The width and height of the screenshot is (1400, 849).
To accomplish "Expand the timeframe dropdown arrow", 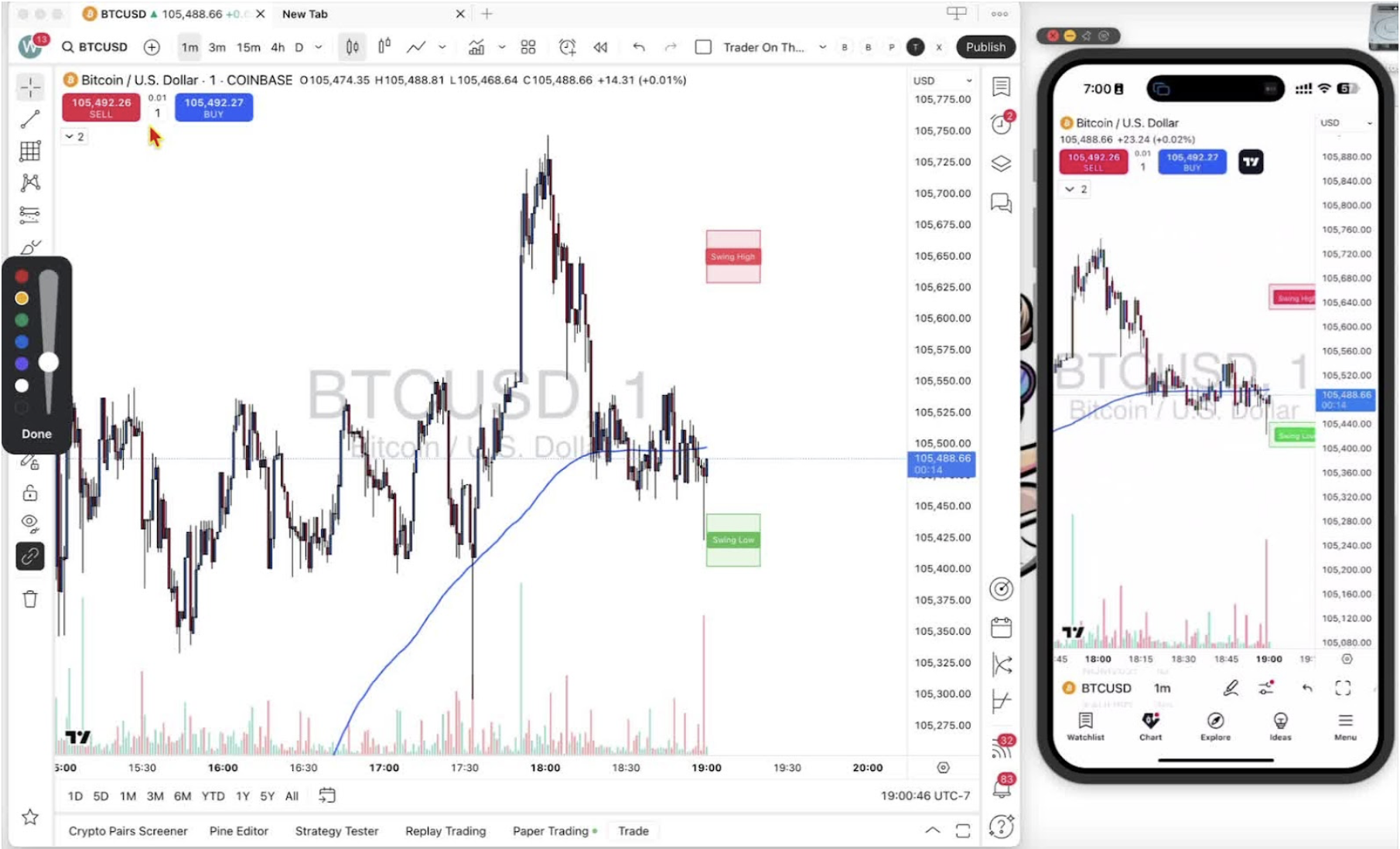I will pyautogui.click(x=318, y=47).
